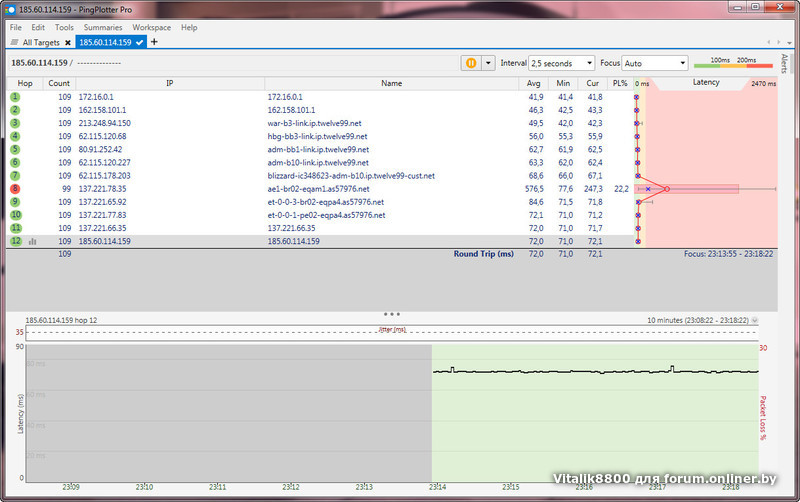Click the Focus: 23:13:55 - 23:18:22 text

pos(729,254)
